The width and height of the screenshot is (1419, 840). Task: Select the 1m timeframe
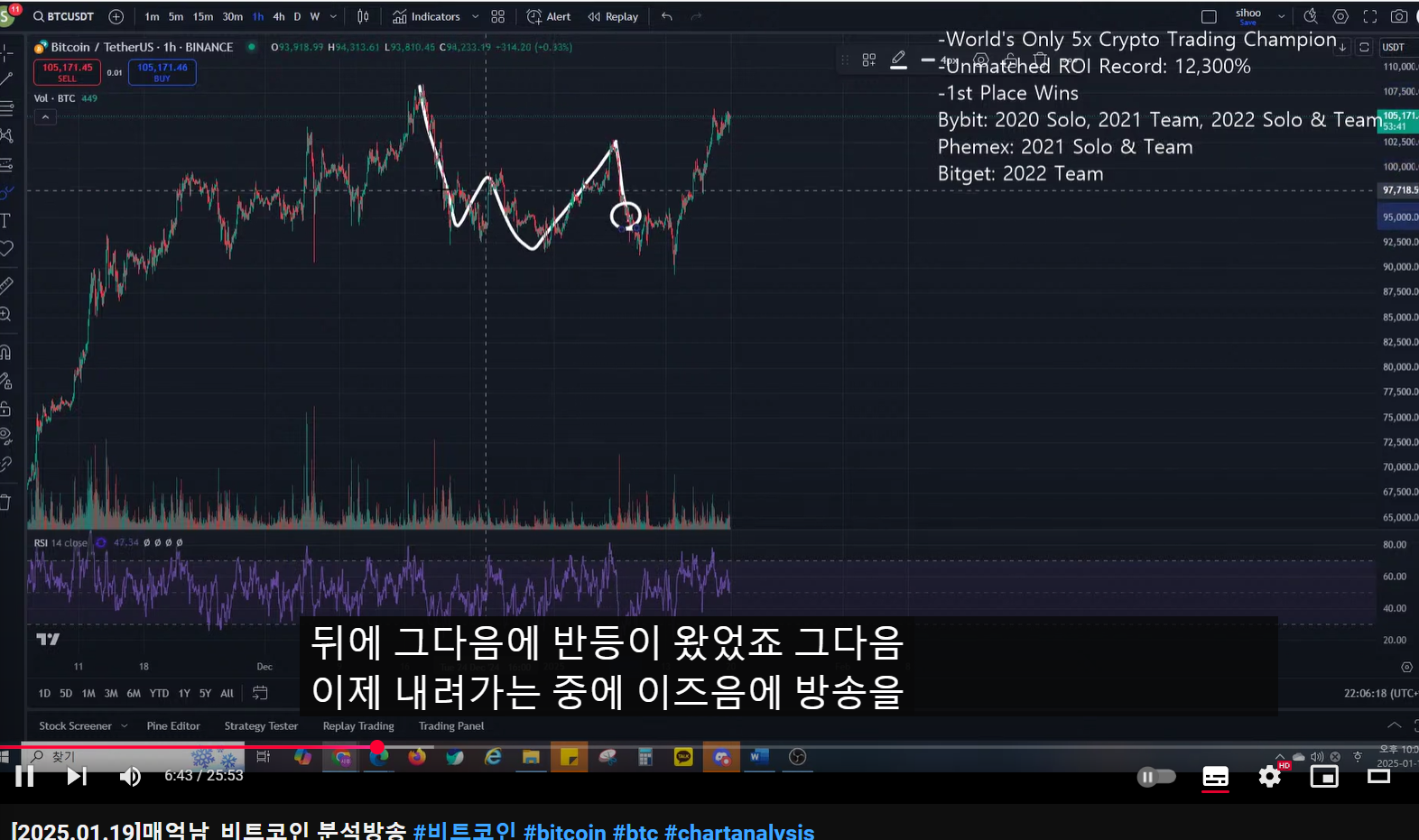(x=152, y=16)
